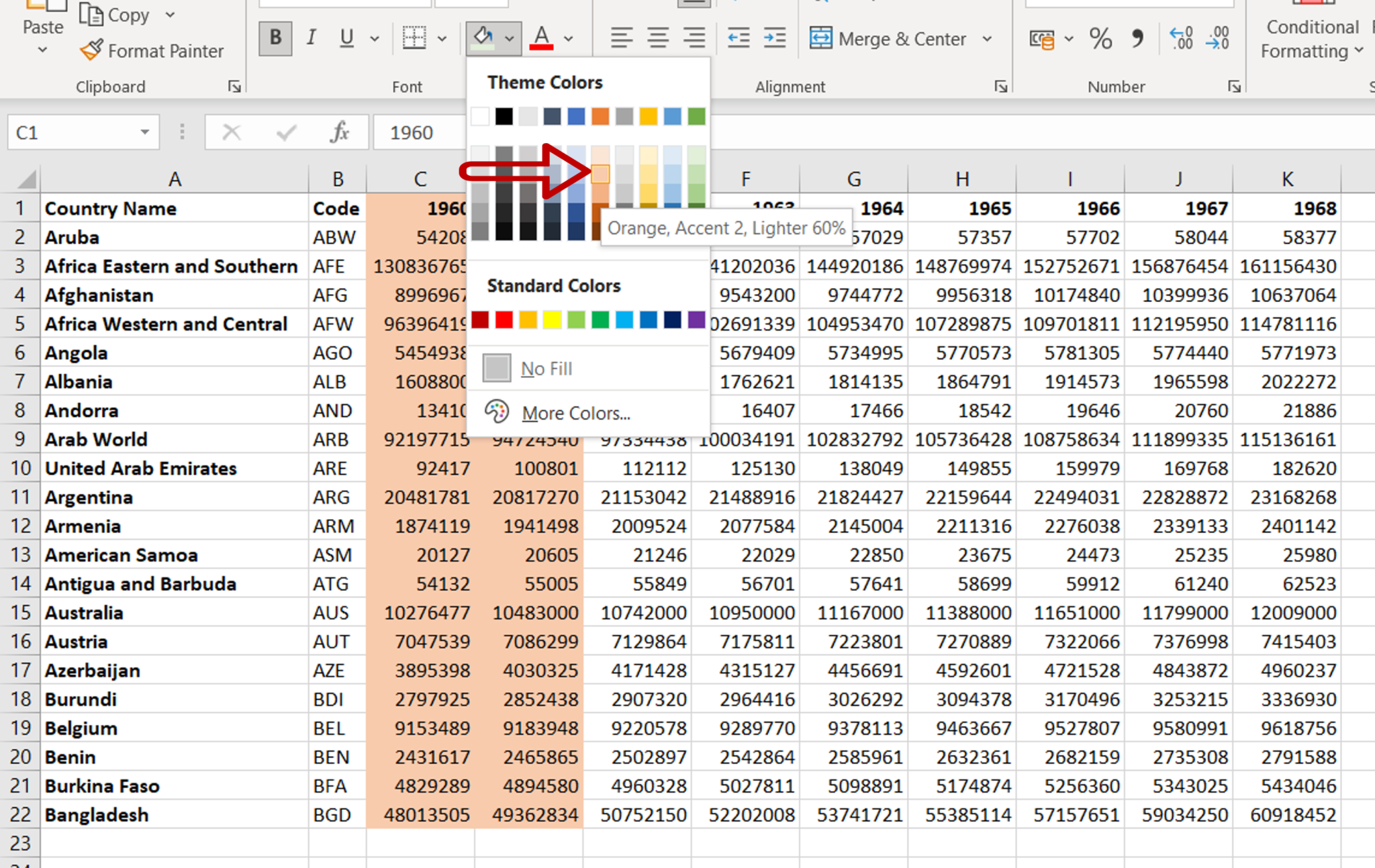Apply underline formatting

[346, 38]
